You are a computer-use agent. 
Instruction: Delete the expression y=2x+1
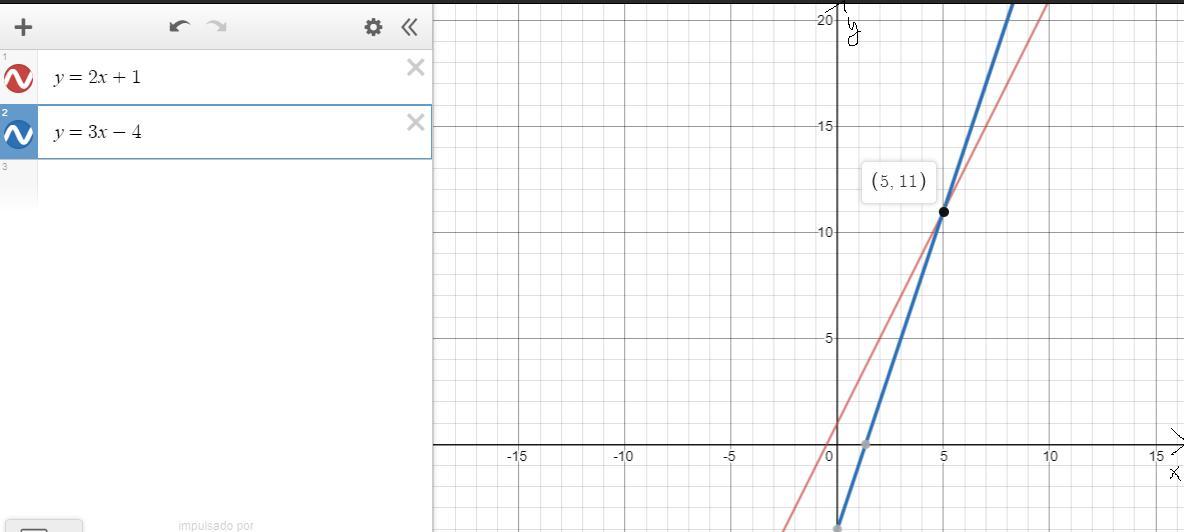pyautogui.click(x=415, y=67)
